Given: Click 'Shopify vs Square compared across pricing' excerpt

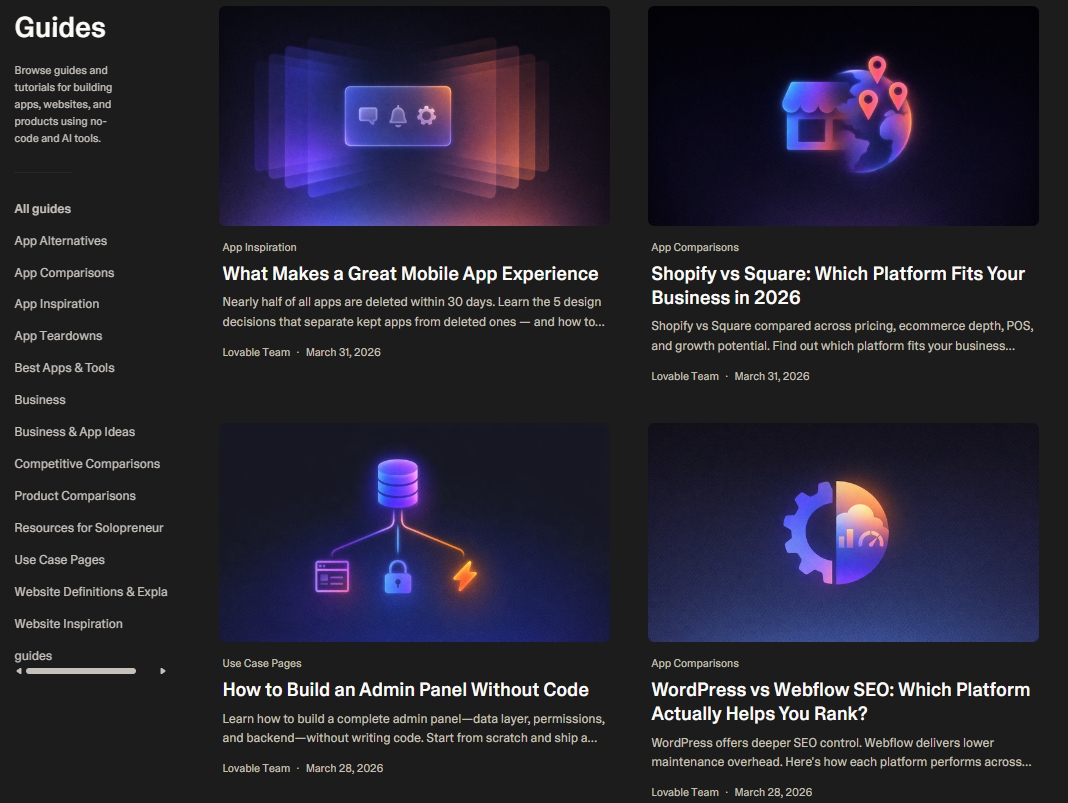Looking at the screenshot, I should click(842, 336).
